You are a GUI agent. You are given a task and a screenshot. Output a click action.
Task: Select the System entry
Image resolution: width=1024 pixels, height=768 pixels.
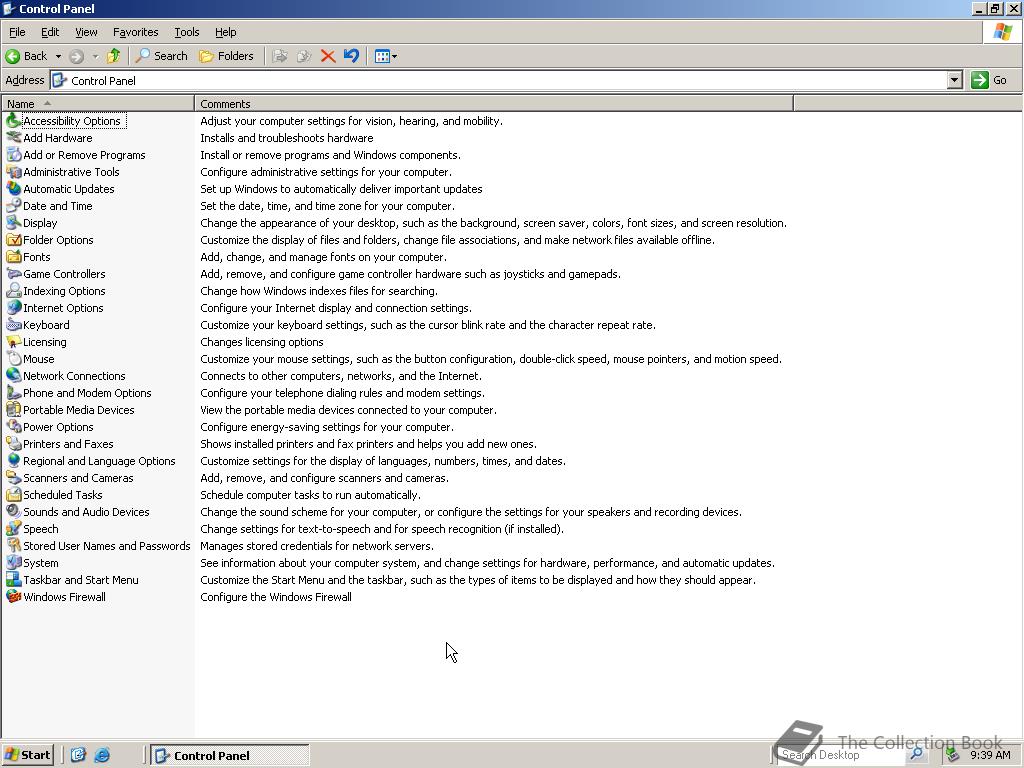[x=40, y=562]
